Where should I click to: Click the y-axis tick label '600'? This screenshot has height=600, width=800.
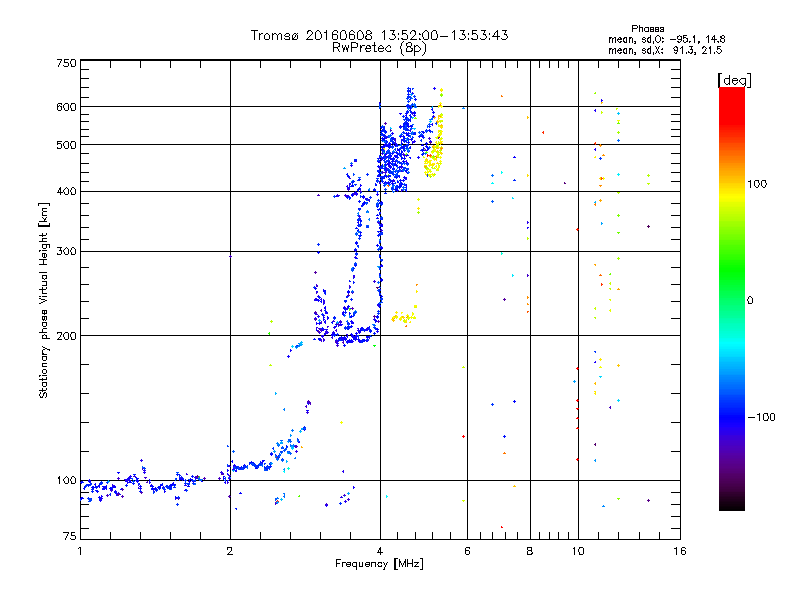coord(66,107)
